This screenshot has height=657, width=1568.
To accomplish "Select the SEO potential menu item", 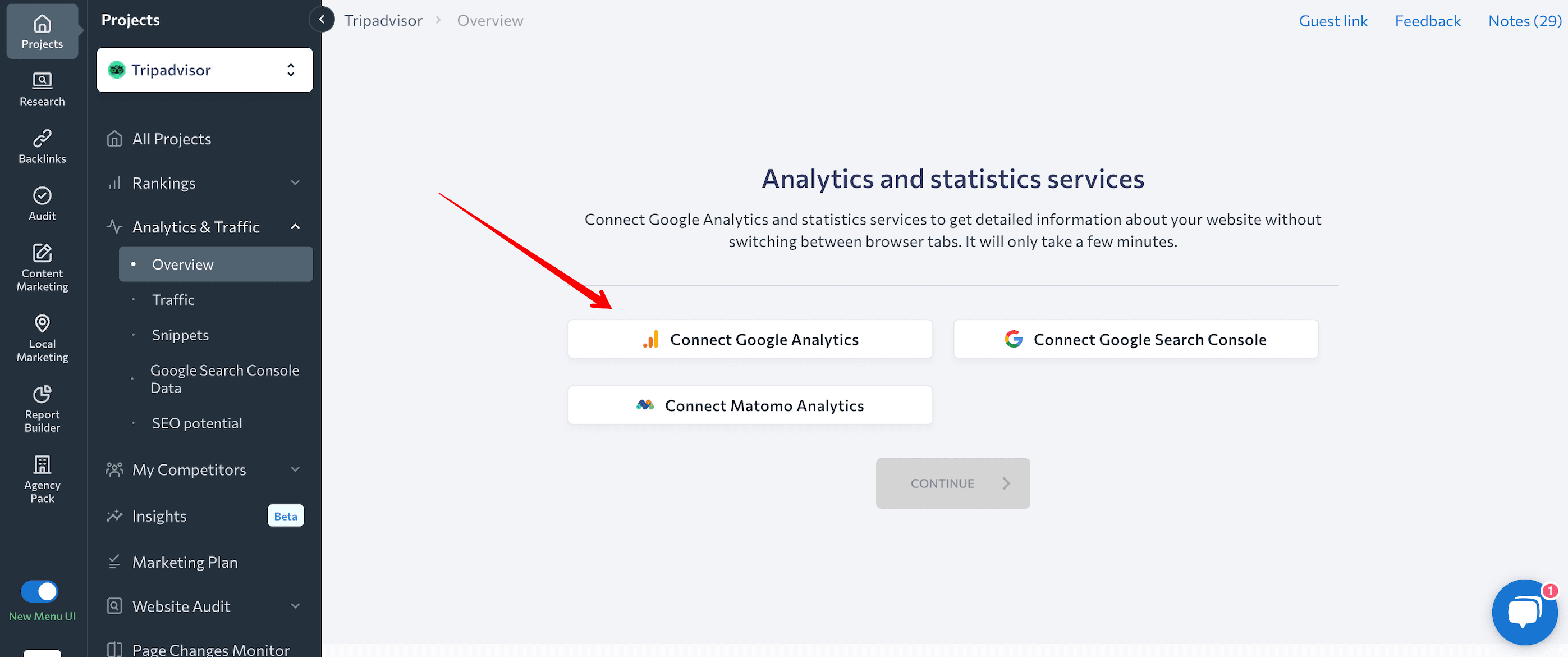I will (196, 421).
